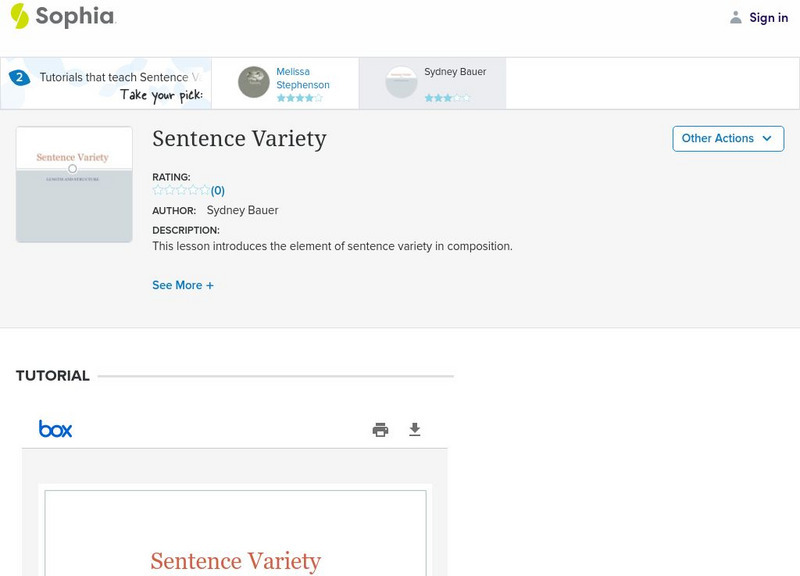Open the Sentence Variety tutorial thumbnail
This screenshot has width=800, height=576.
pyautogui.click(x=74, y=184)
